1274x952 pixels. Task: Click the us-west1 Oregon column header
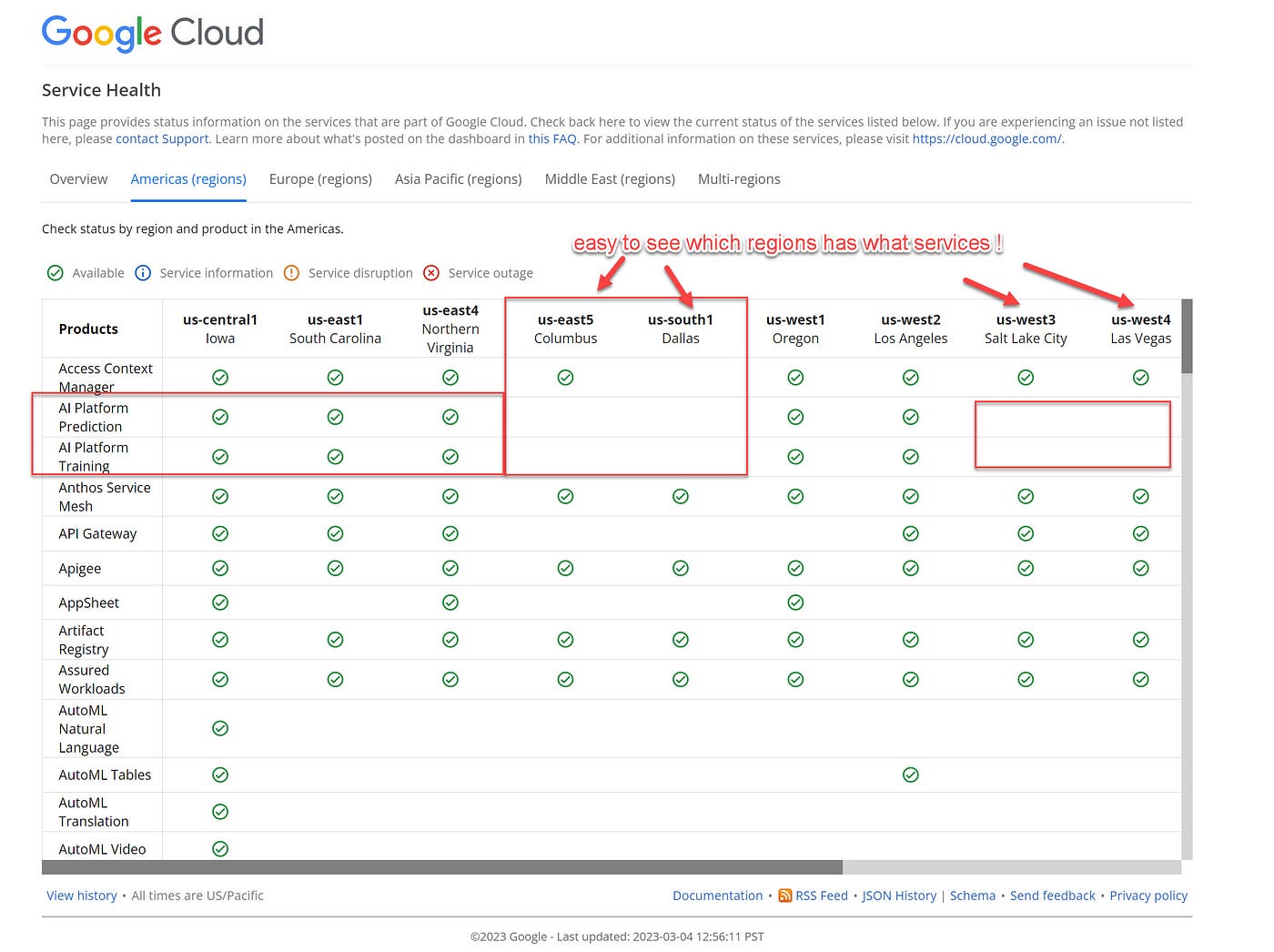[x=795, y=329]
